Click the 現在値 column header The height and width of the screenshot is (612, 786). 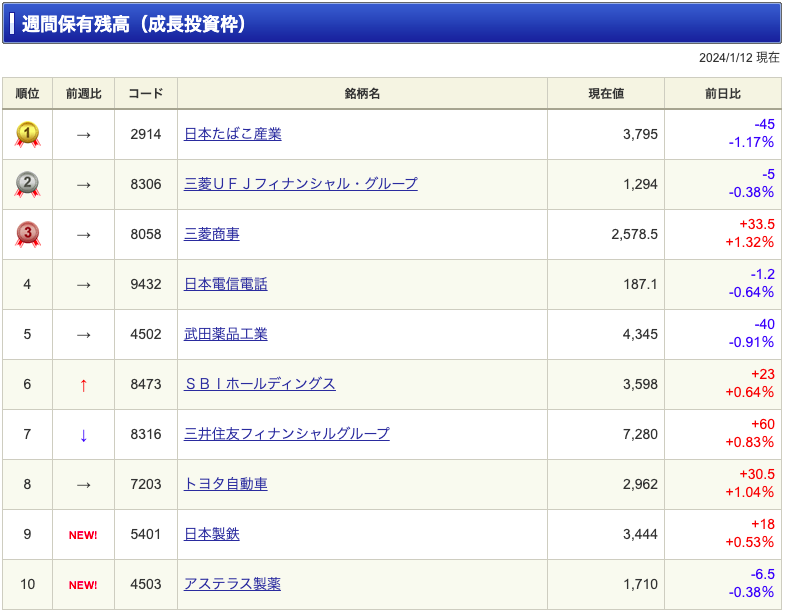606,94
